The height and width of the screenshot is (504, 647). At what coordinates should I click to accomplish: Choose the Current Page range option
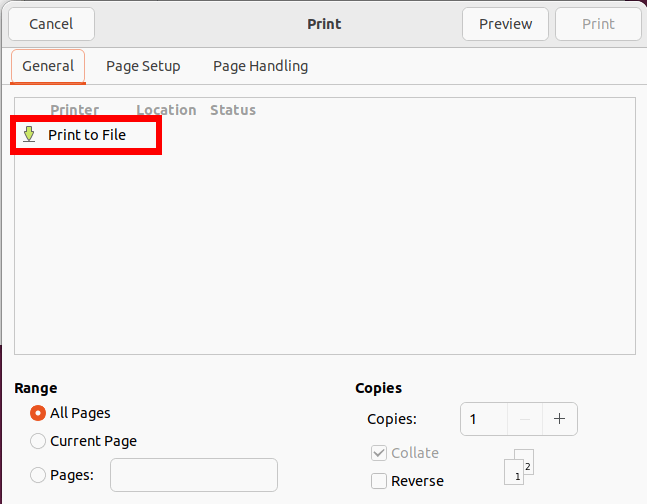(x=38, y=441)
